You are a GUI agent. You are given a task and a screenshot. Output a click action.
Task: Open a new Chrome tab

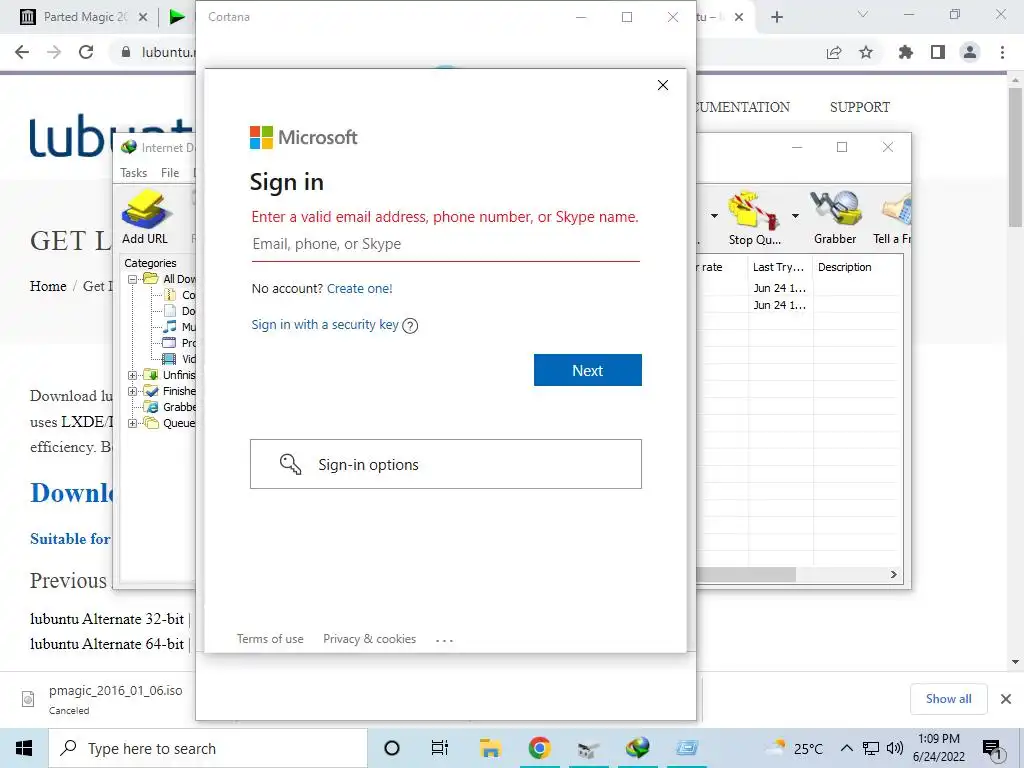click(776, 17)
